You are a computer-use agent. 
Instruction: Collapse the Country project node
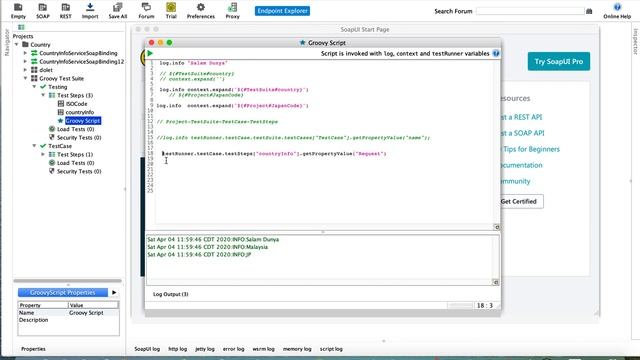(x=17, y=44)
